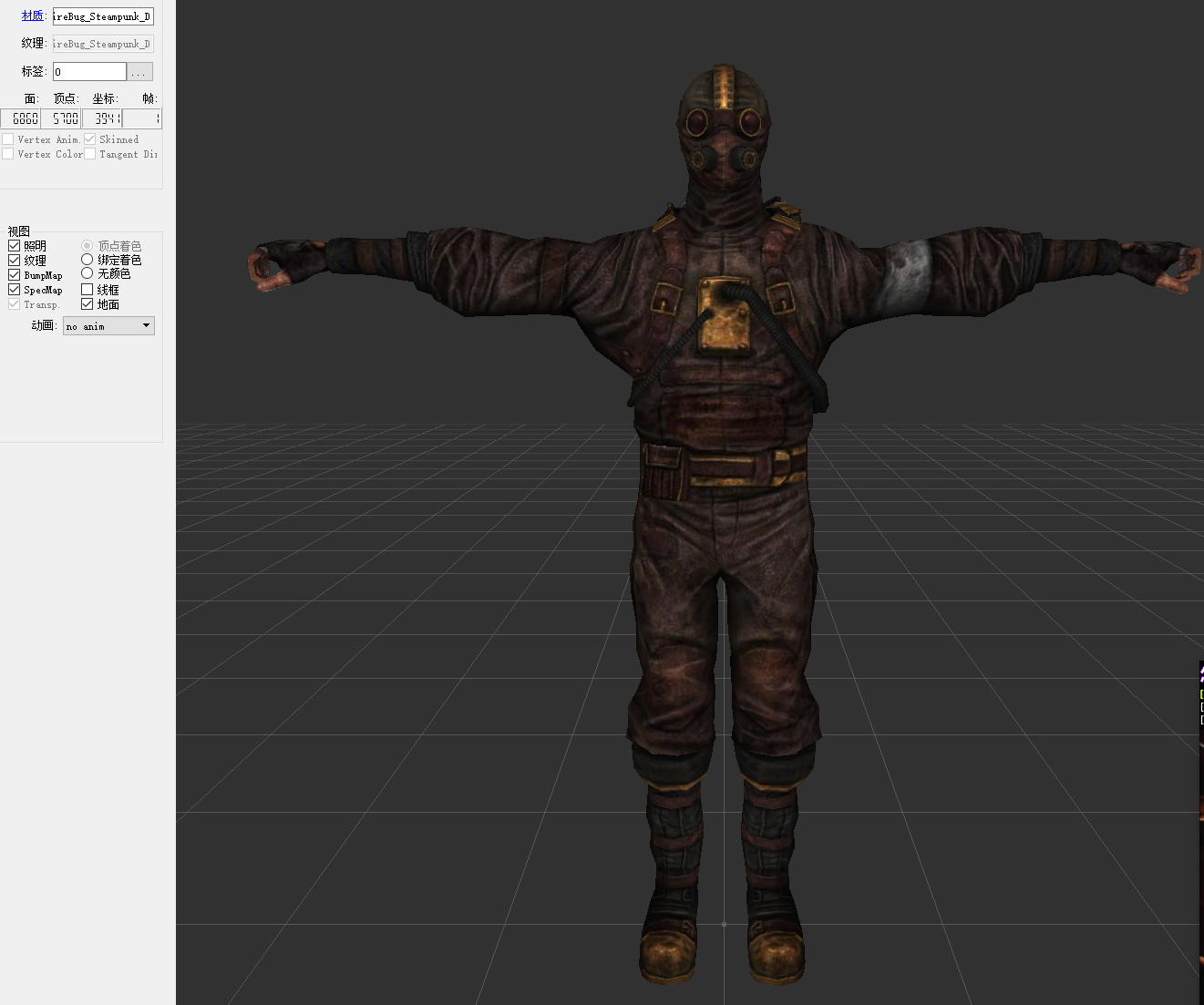Turn off BumpMap rendering

14,275
